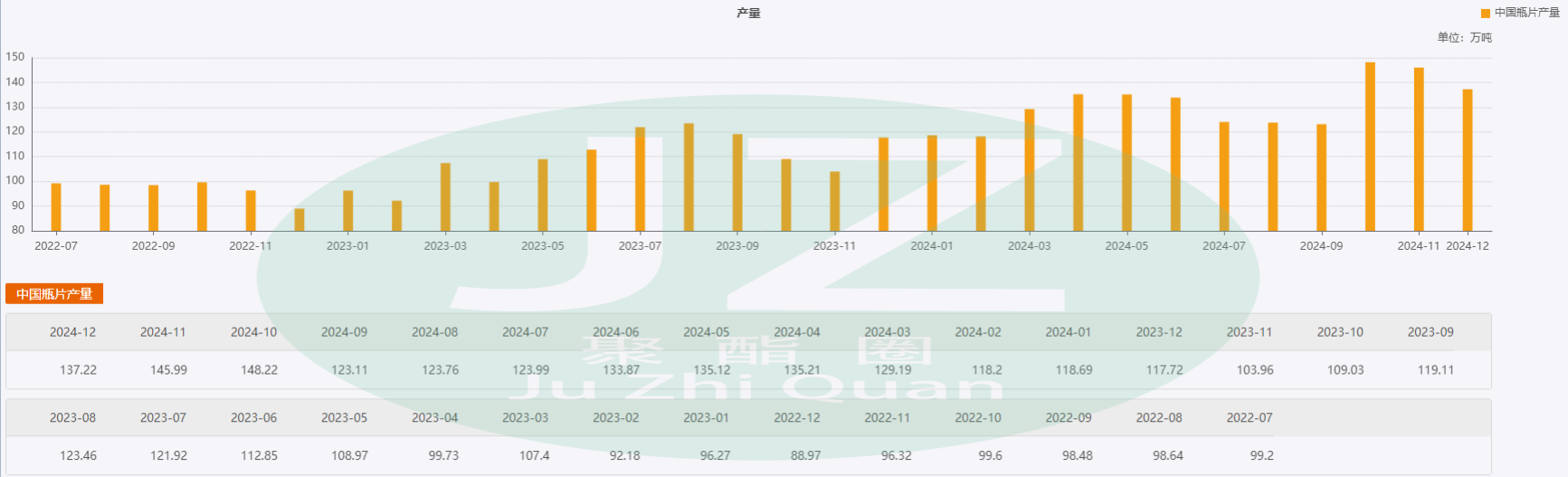This screenshot has height=477, width=1568.
Task: Select the 2024-06 column header in the table
Action: click(615, 332)
